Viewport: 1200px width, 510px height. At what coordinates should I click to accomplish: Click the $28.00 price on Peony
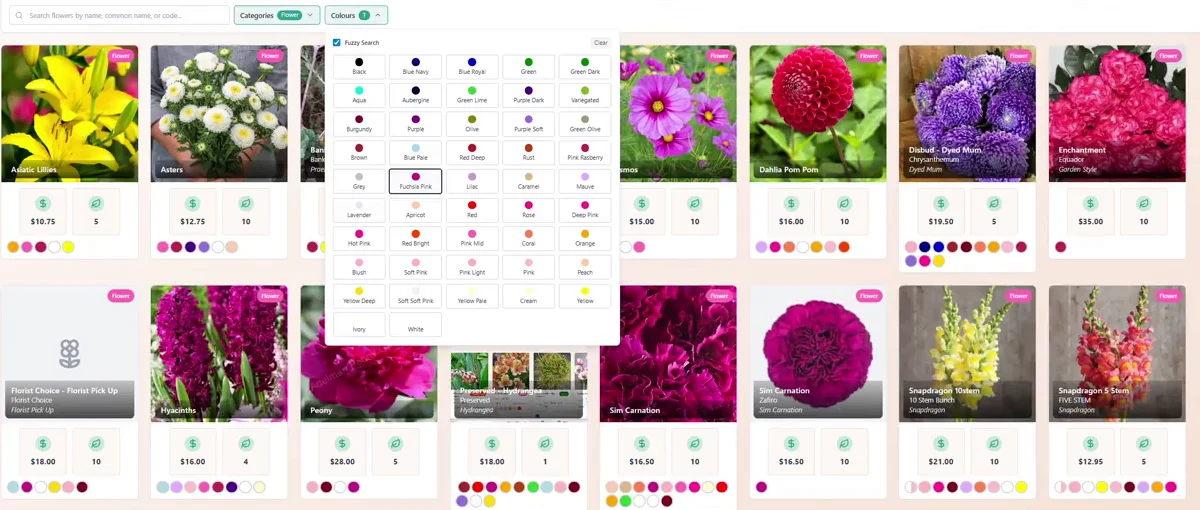[x=343, y=462]
